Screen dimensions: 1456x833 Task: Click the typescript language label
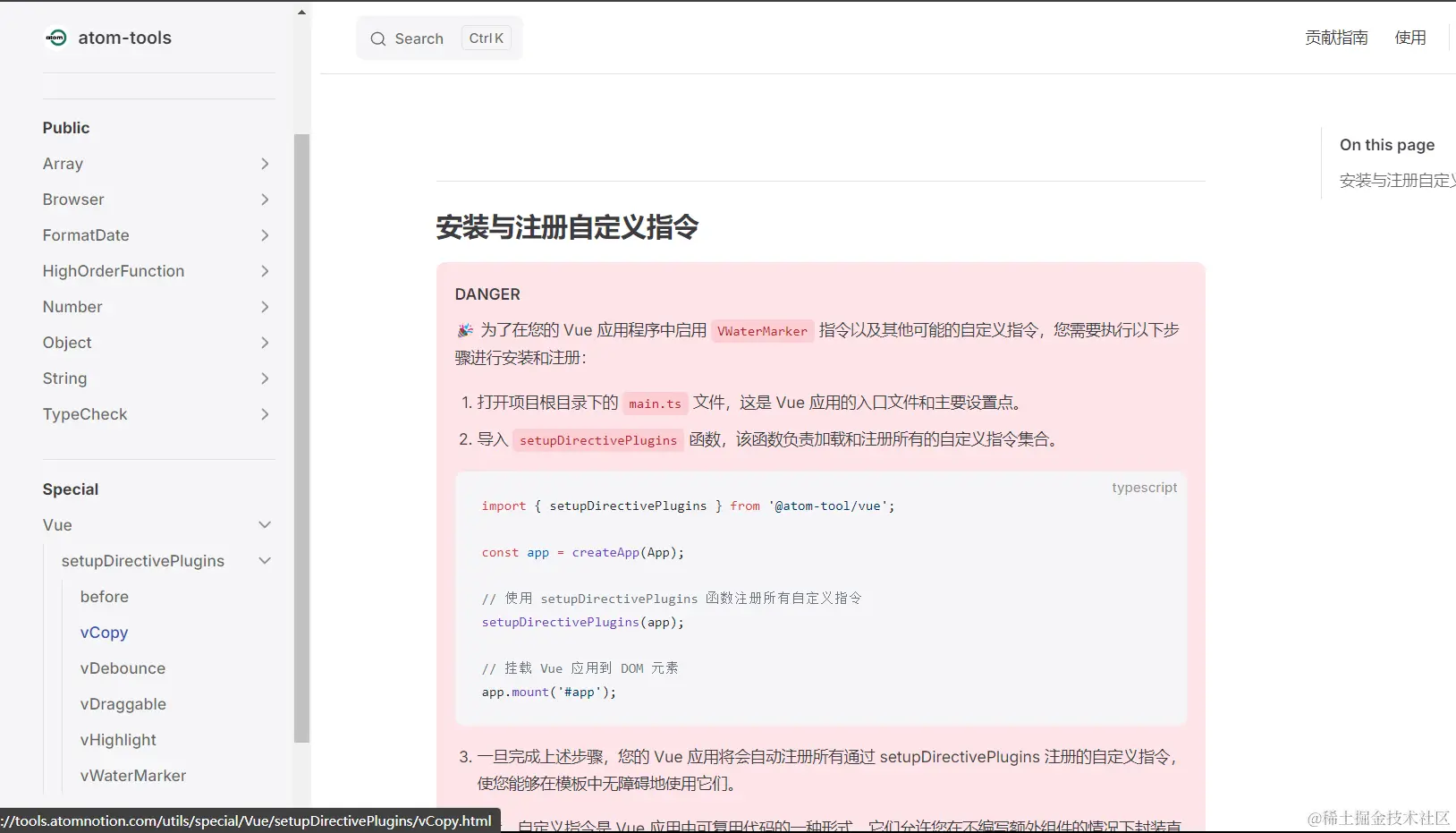pyautogui.click(x=1144, y=488)
